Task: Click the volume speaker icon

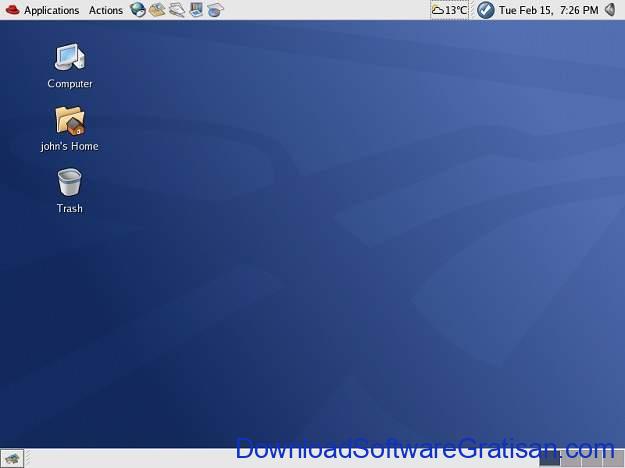Action: tap(610, 10)
